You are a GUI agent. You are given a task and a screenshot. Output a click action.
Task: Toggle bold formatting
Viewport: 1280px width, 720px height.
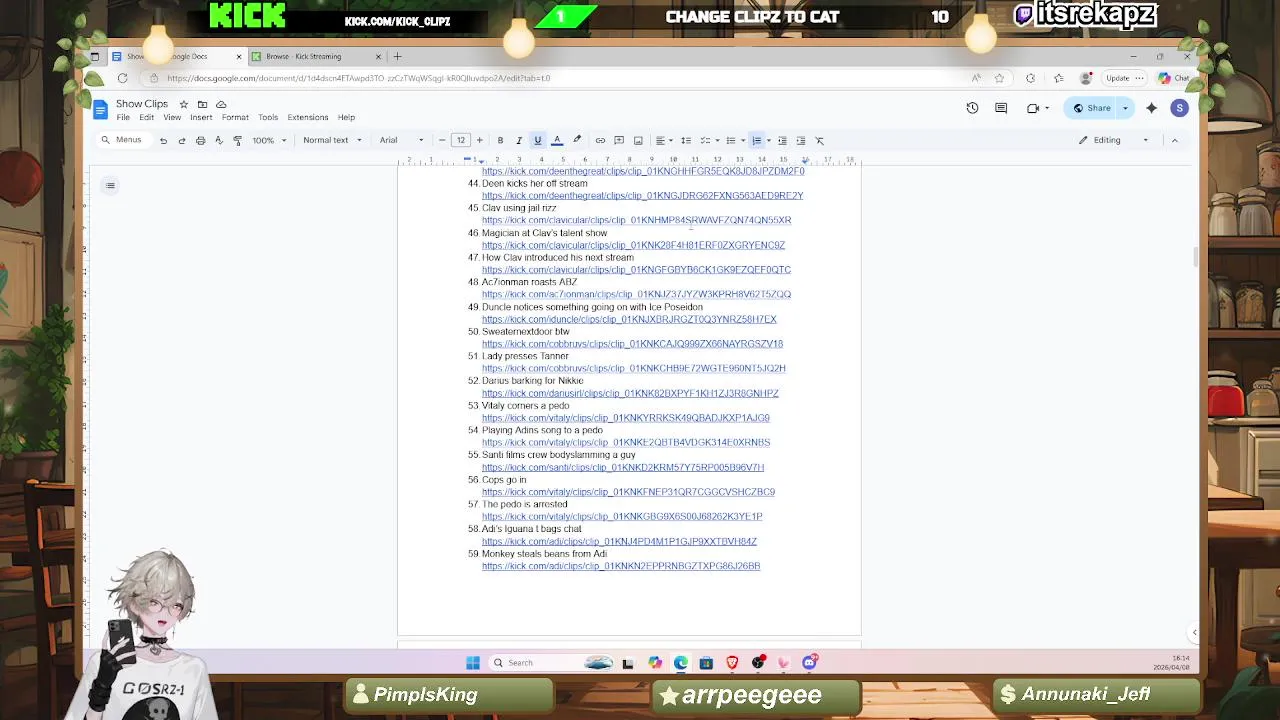(x=500, y=140)
